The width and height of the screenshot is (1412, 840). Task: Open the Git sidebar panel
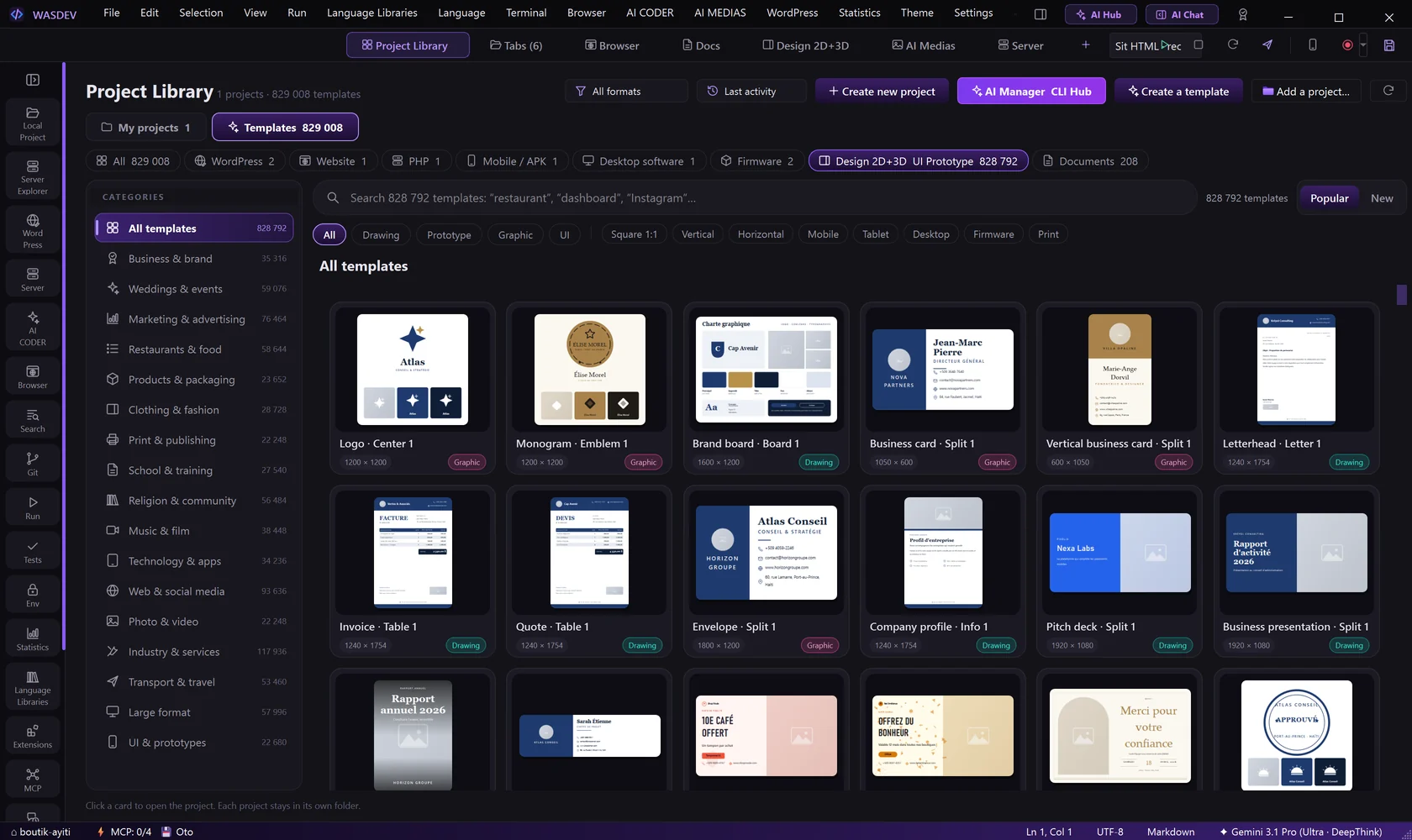pos(33,465)
